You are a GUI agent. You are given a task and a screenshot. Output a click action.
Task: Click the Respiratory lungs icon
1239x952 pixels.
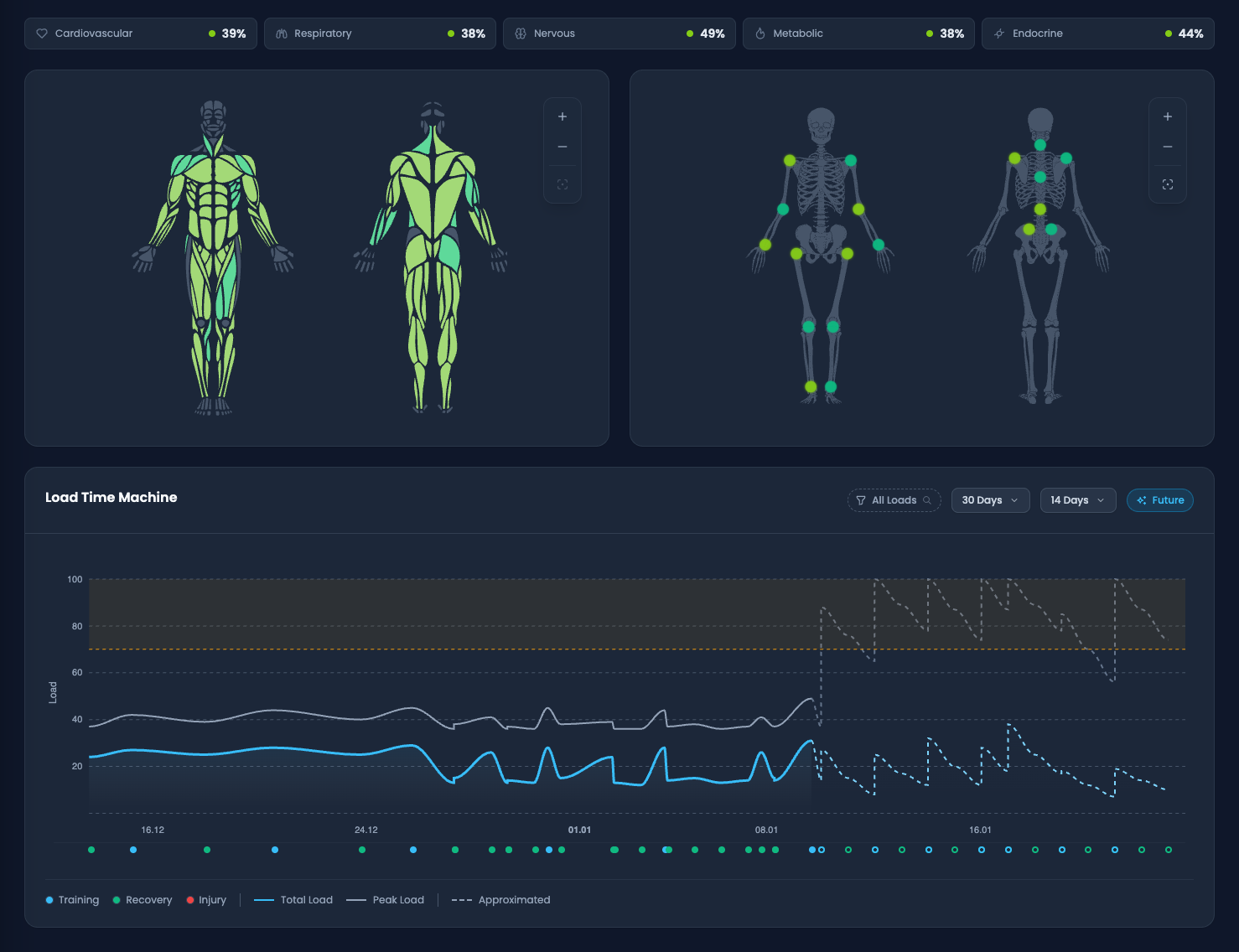click(282, 34)
